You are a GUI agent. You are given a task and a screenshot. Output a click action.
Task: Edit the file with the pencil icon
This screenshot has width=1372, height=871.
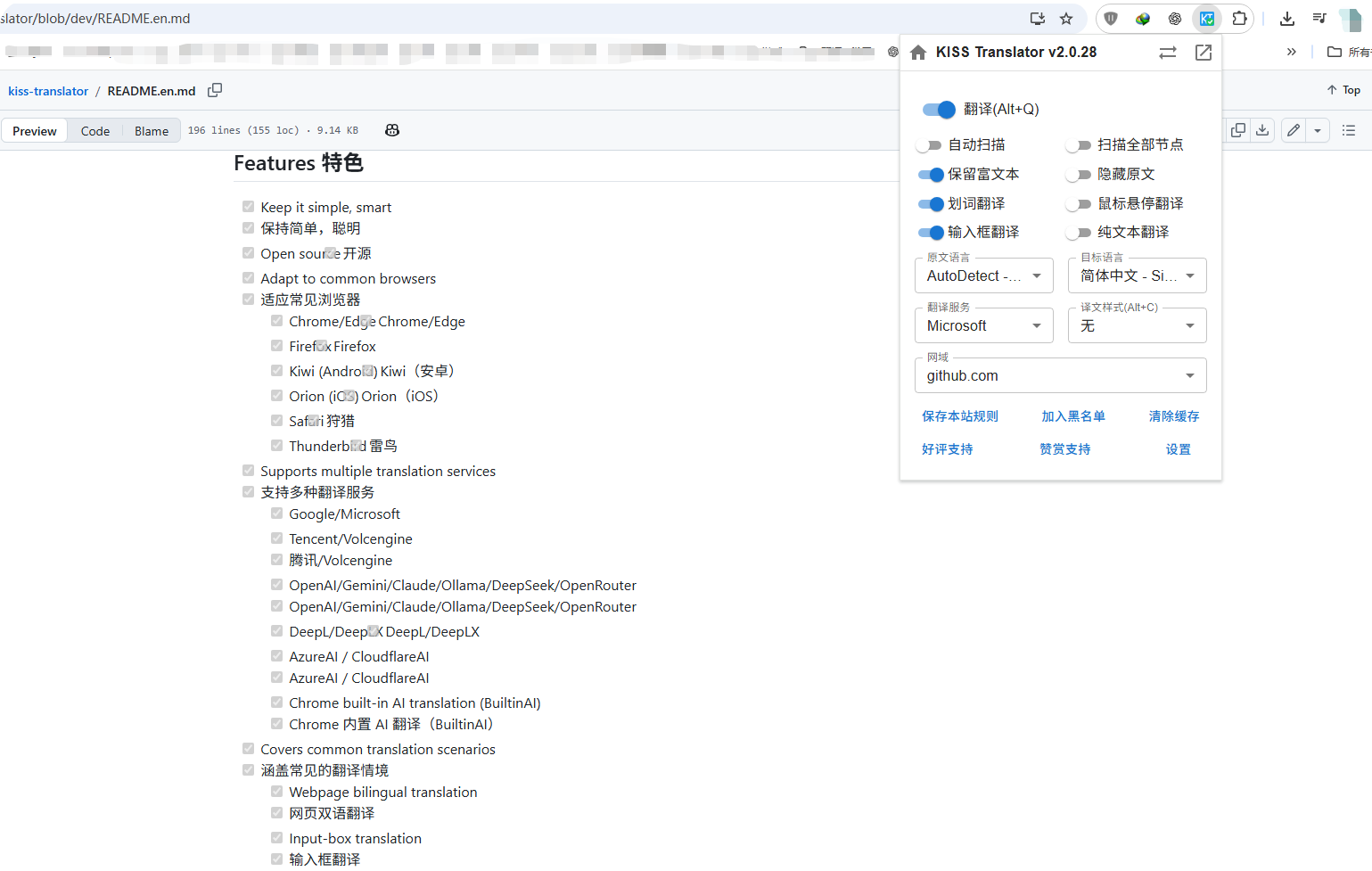click(x=1294, y=130)
